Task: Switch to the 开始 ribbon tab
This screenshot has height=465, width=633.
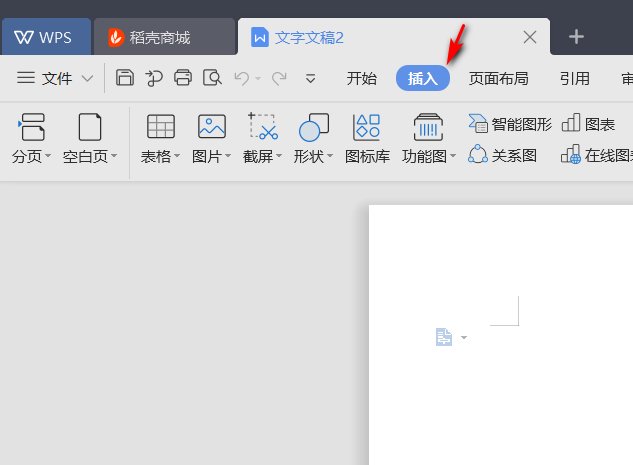Action: [x=361, y=78]
